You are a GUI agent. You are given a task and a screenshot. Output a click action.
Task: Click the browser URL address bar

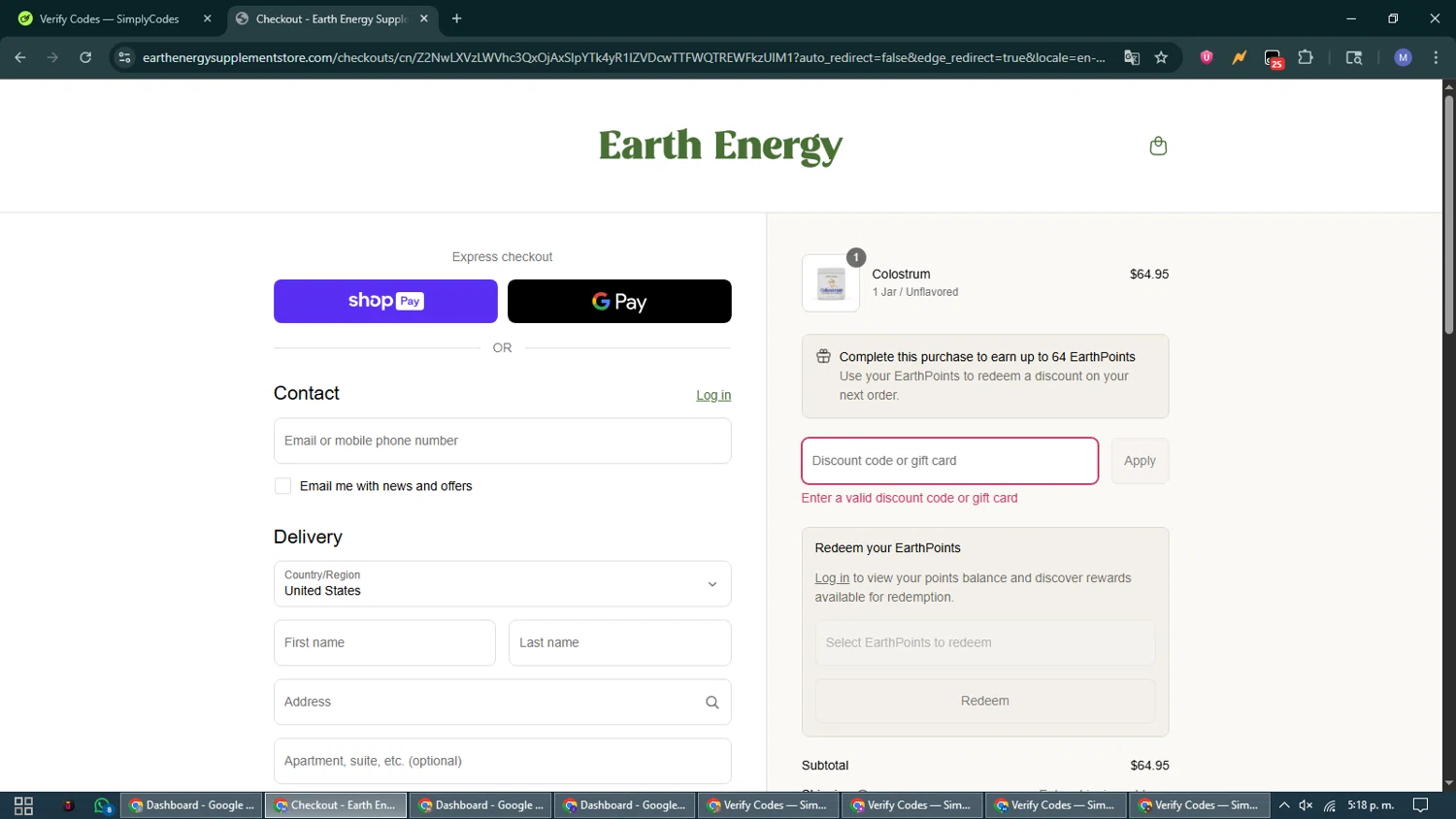(x=623, y=57)
